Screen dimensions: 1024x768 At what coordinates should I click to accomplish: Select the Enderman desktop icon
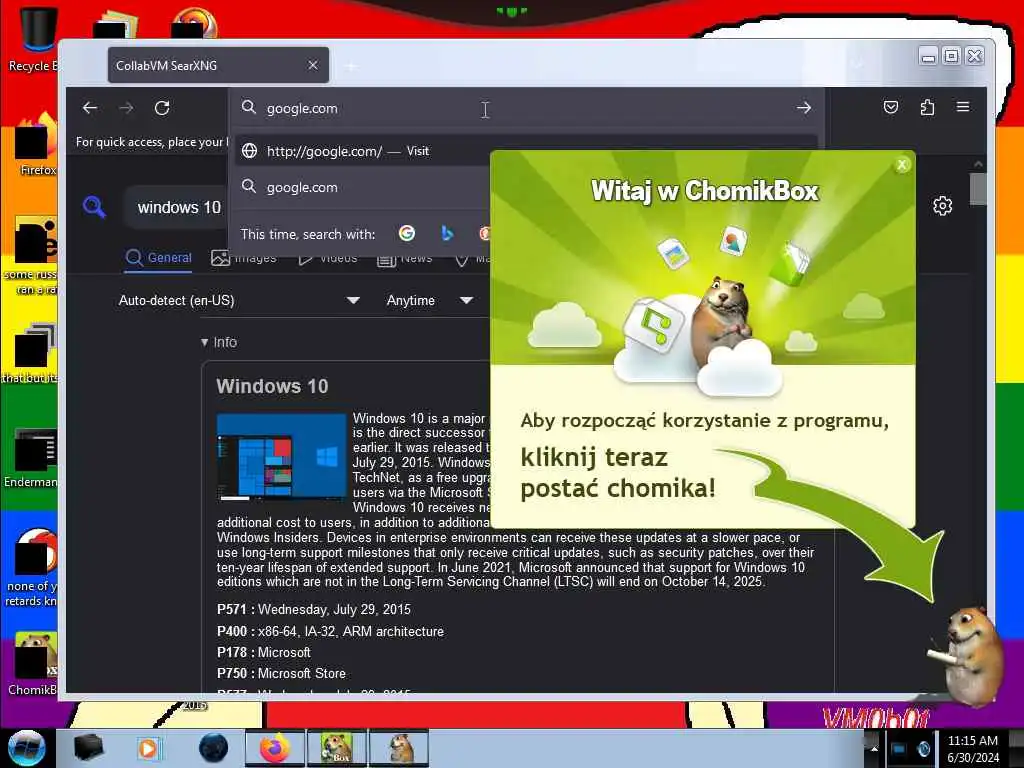click(31, 458)
